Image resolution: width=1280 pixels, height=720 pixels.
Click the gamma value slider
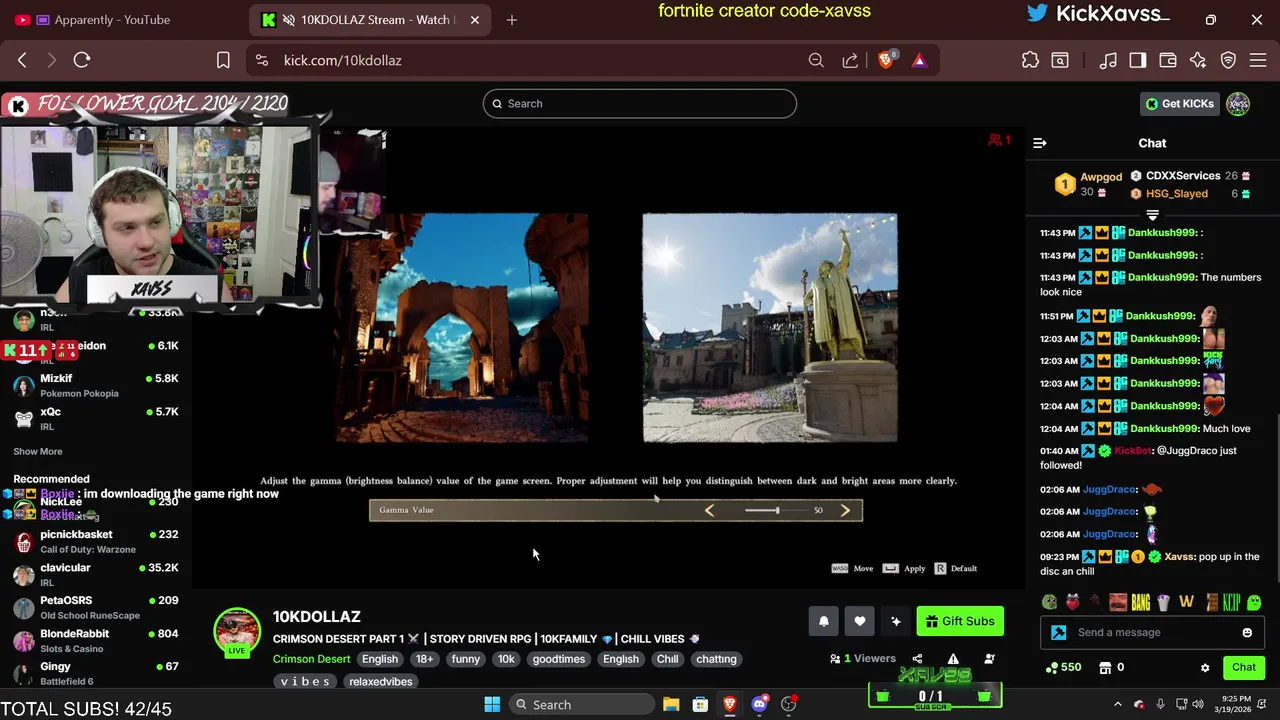(x=776, y=510)
